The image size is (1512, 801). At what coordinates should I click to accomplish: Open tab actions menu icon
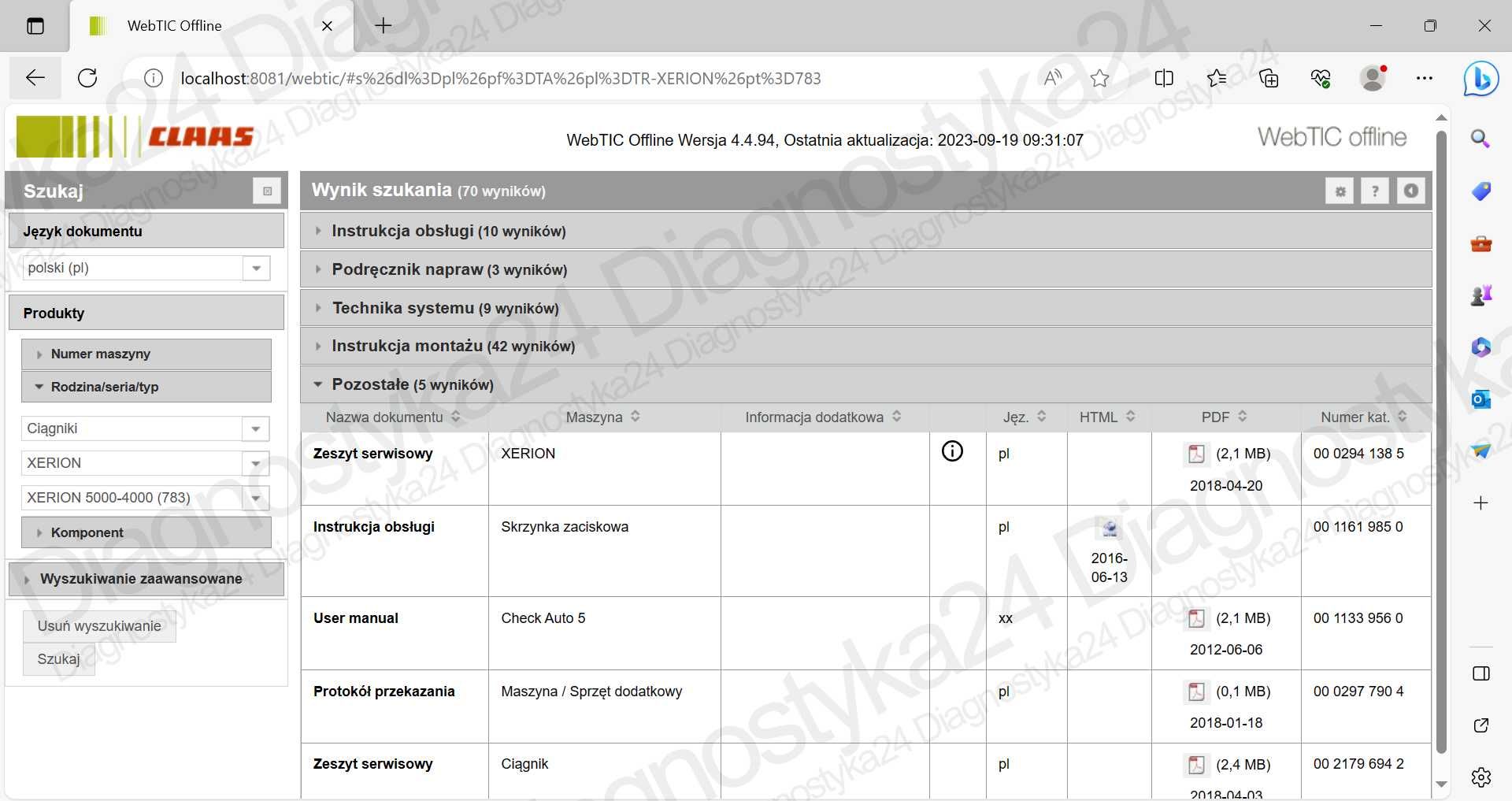(x=35, y=26)
